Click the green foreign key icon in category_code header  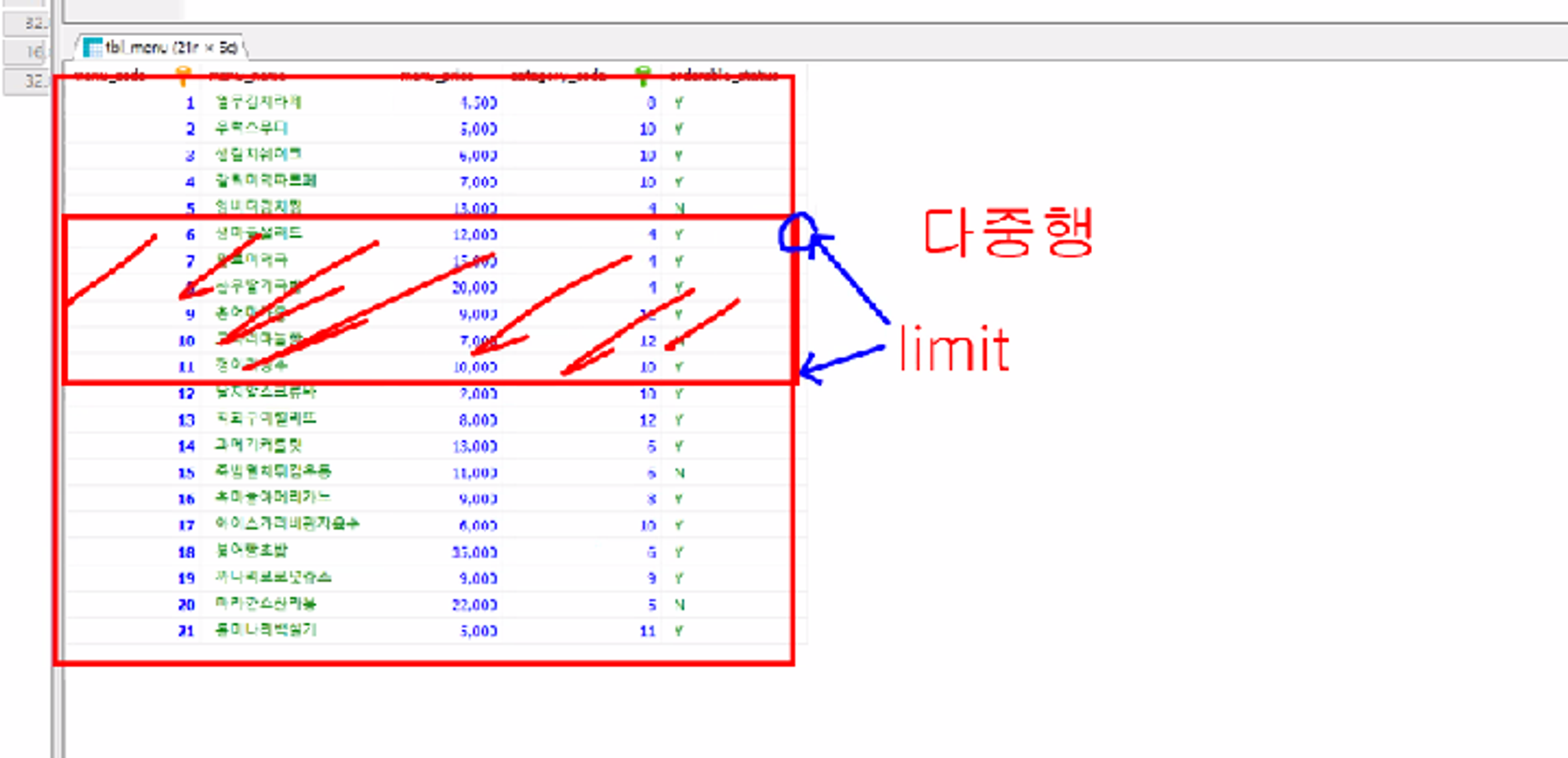[x=643, y=75]
